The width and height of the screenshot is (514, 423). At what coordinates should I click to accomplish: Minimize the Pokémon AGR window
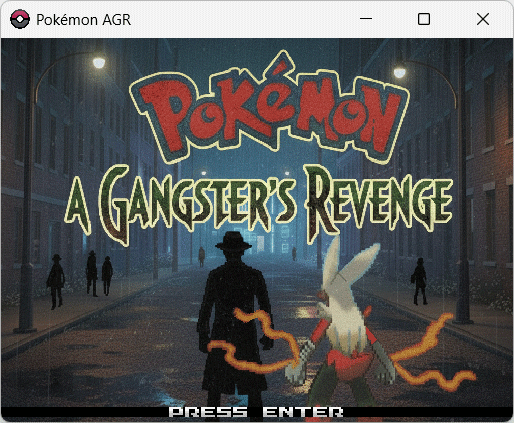click(x=366, y=19)
